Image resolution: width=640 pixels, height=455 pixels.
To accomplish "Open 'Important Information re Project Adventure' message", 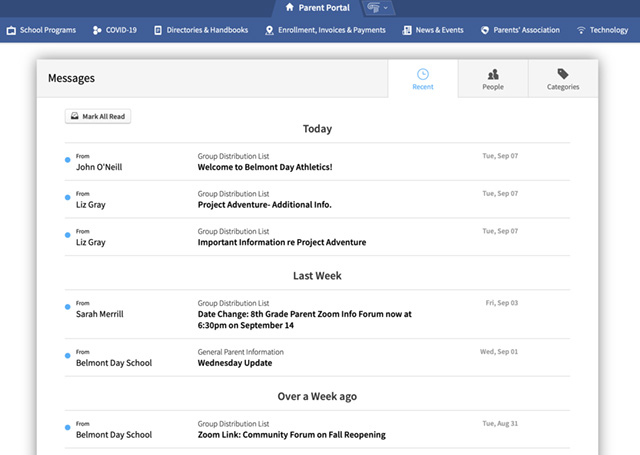I will point(281,242).
